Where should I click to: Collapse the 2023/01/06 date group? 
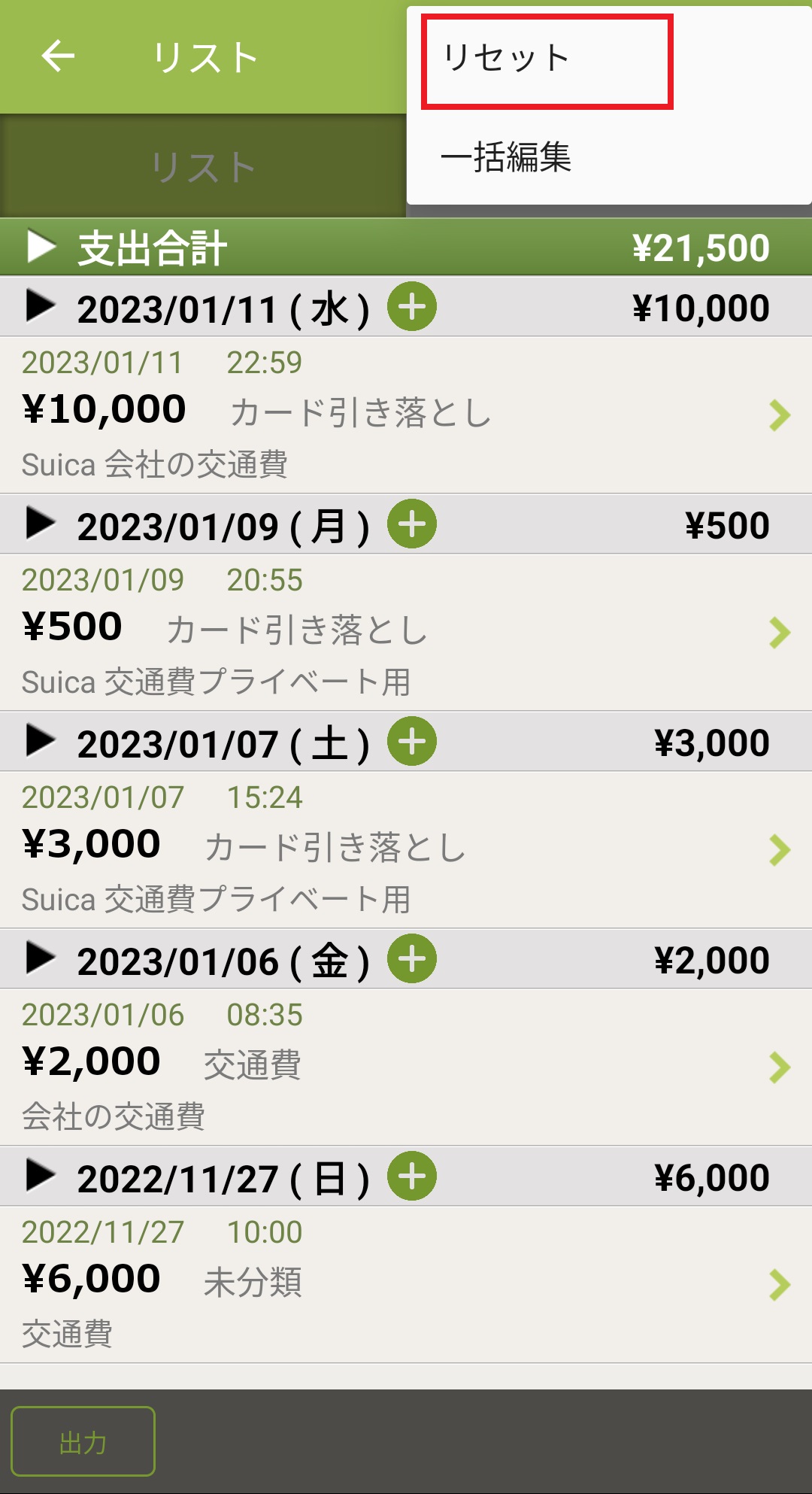(41, 959)
